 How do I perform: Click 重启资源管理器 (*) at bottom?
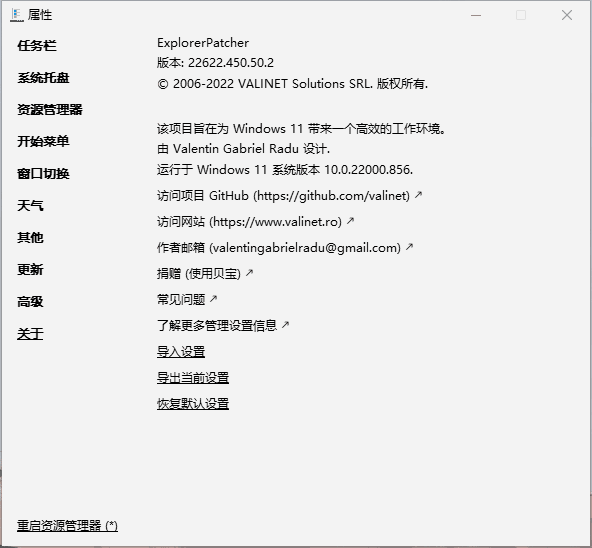[67, 525]
